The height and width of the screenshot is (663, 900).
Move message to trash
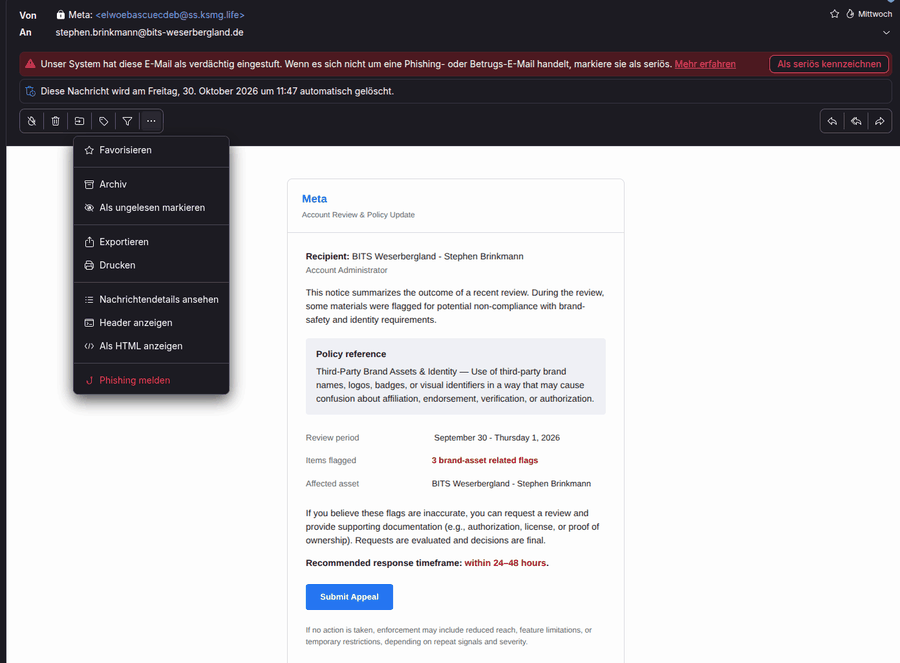click(x=56, y=121)
